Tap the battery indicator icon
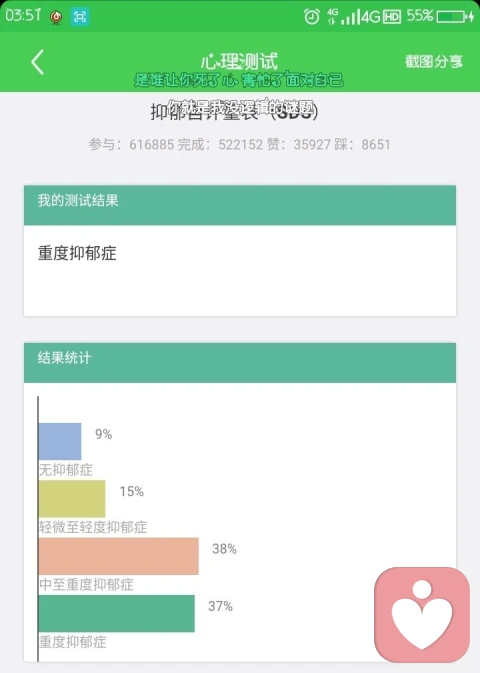This screenshot has width=480, height=673. coord(455,17)
